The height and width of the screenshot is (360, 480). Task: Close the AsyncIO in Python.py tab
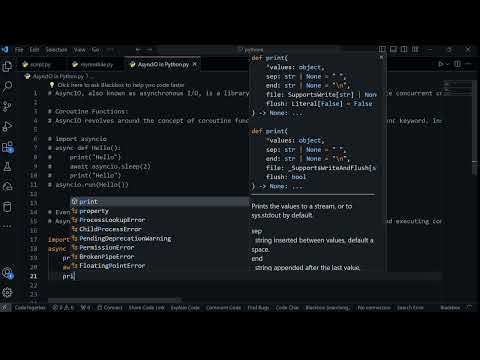click(x=195, y=64)
